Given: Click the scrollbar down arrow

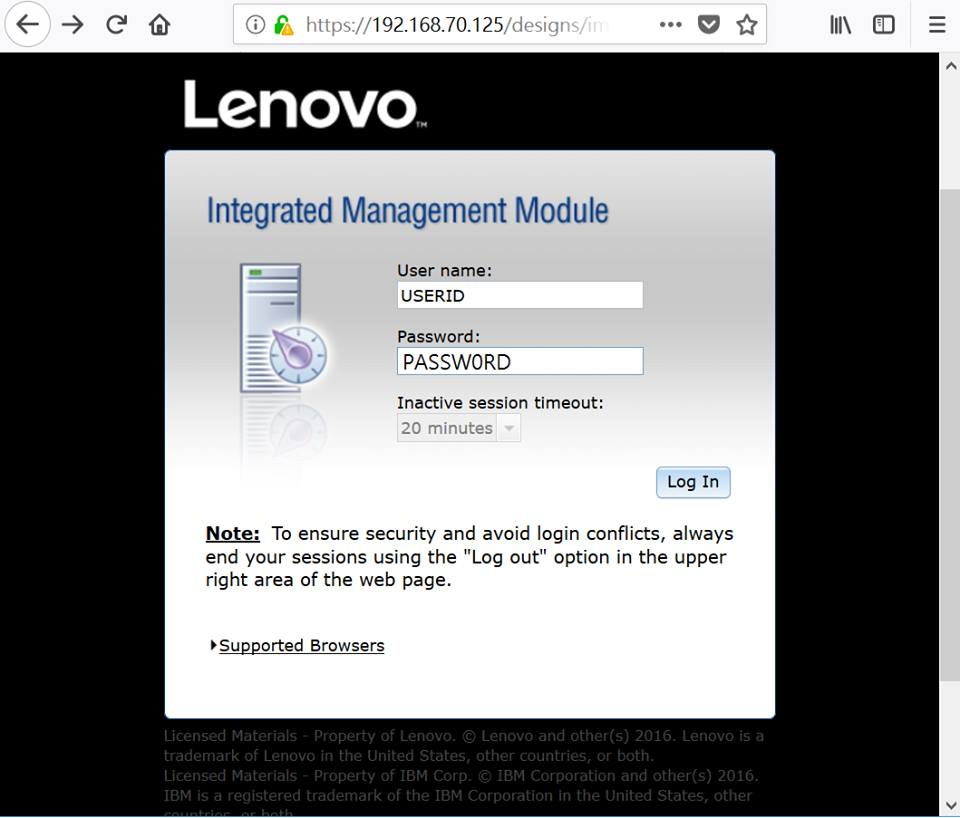Looking at the screenshot, I should pos(950,804).
